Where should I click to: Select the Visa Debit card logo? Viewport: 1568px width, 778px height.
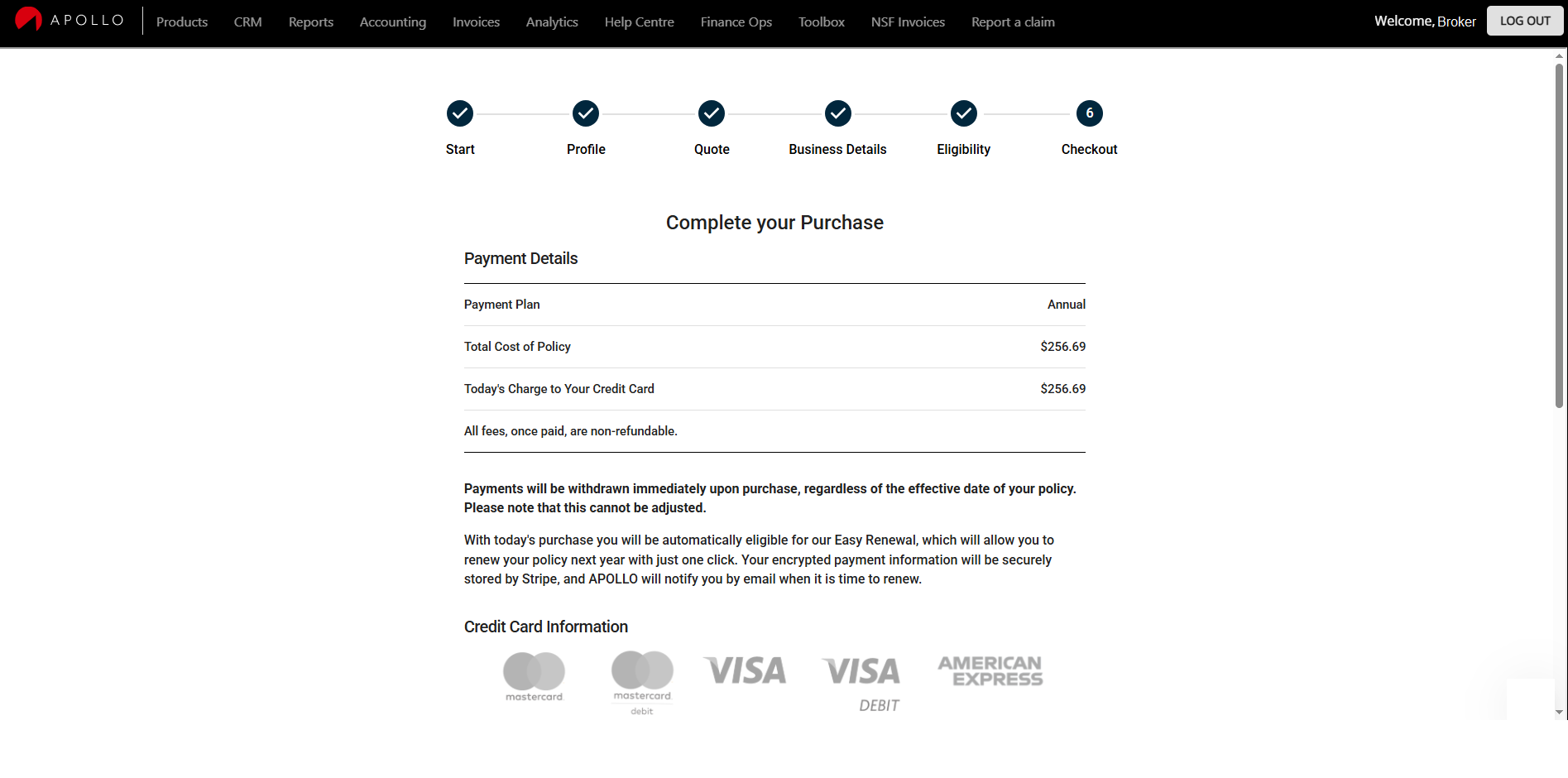(x=861, y=683)
